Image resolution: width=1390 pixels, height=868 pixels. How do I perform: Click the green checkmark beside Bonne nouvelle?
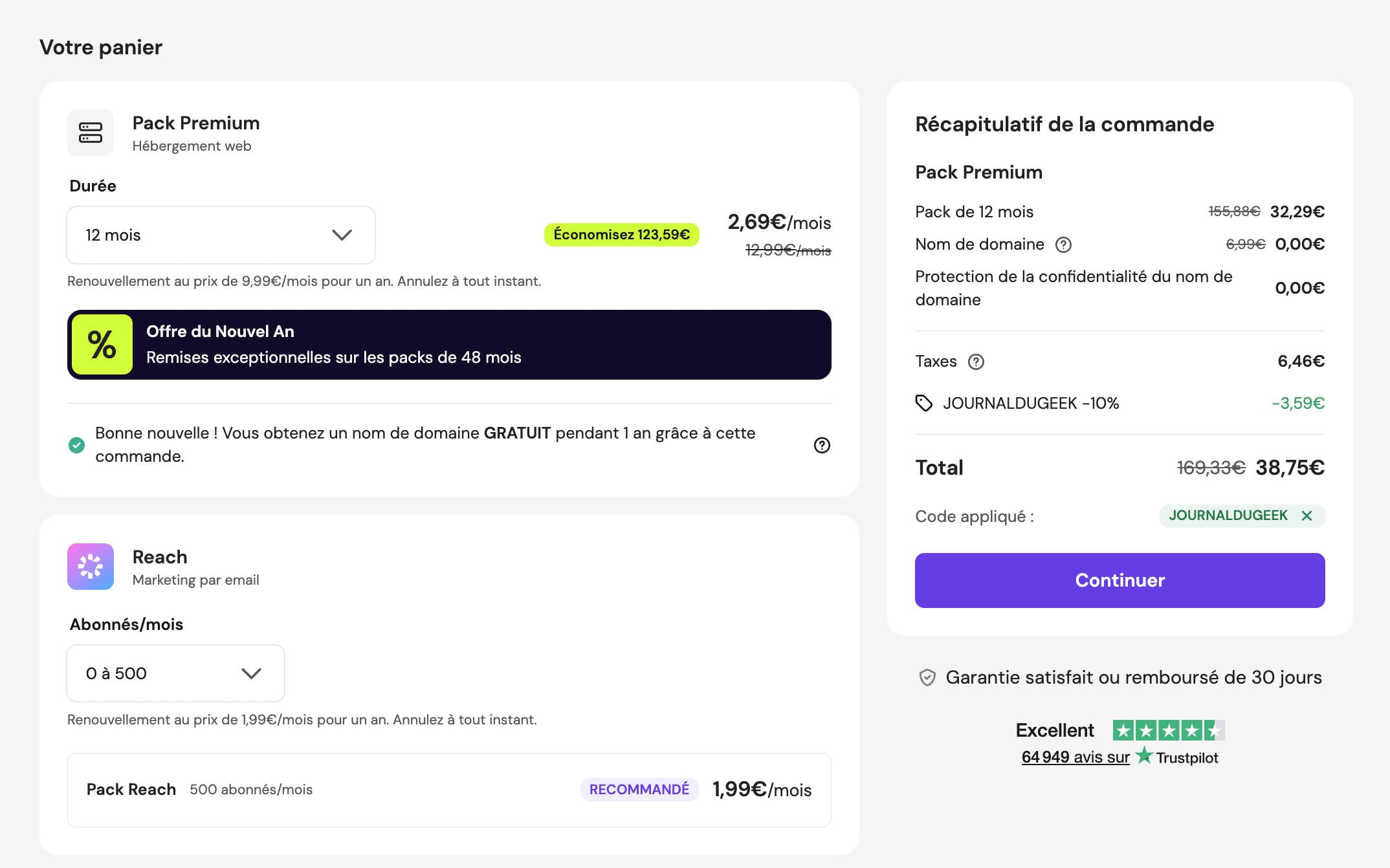click(76, 445)
